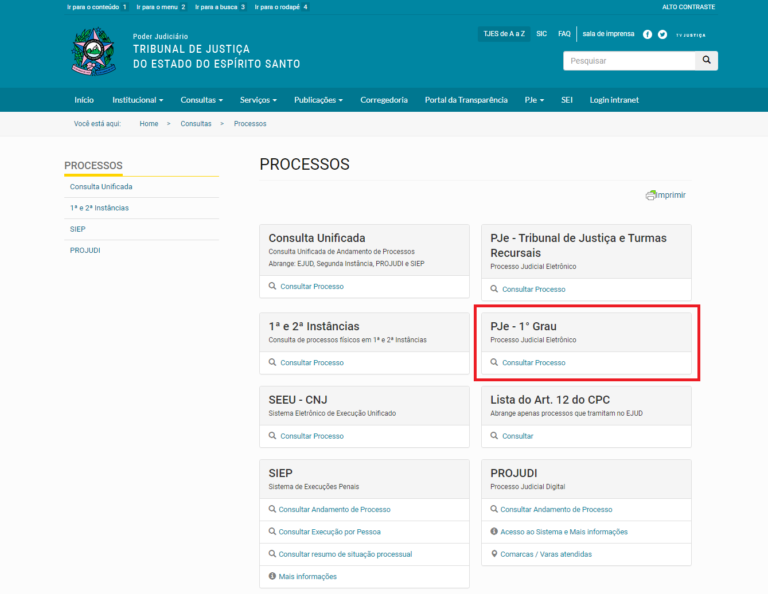This screenshot has width=768, height=594.
Task: Click Home in the breadcrumb
Action: click(x=149, y=124)
